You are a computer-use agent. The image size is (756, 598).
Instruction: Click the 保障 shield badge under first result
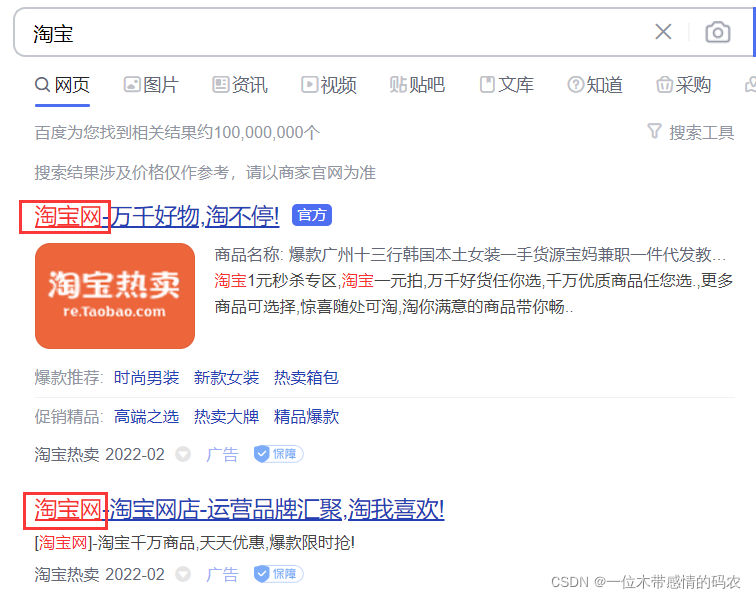pos(277,454)
